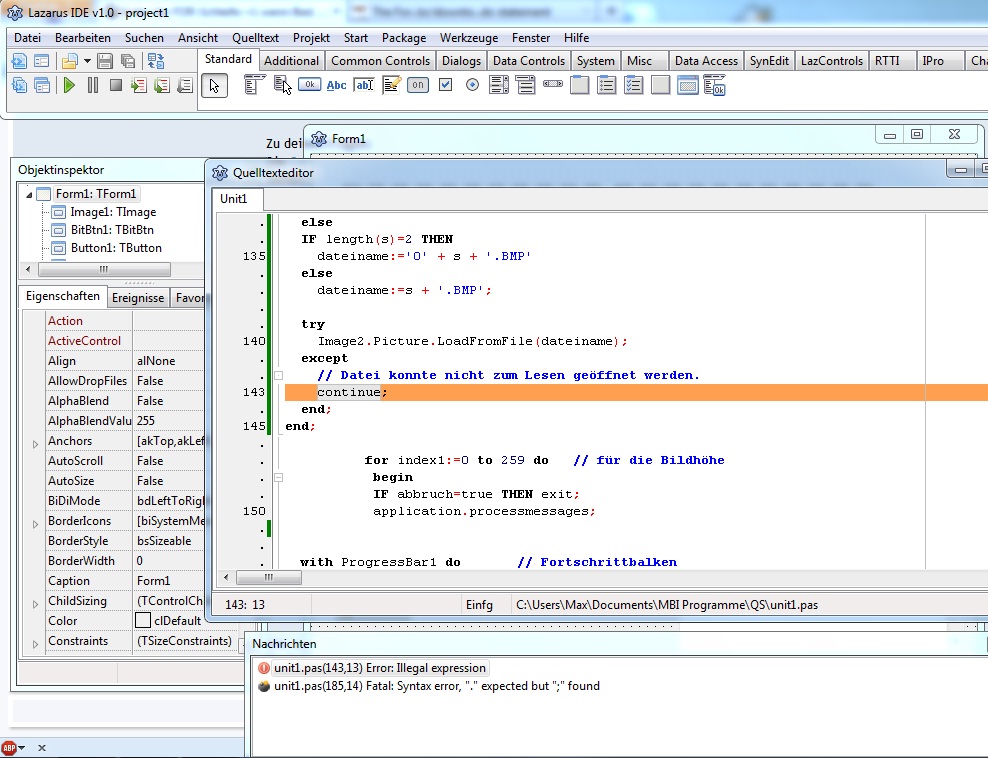988x758 pixels.
Task: Select the TButton component in palette
Action: point(309,85)
